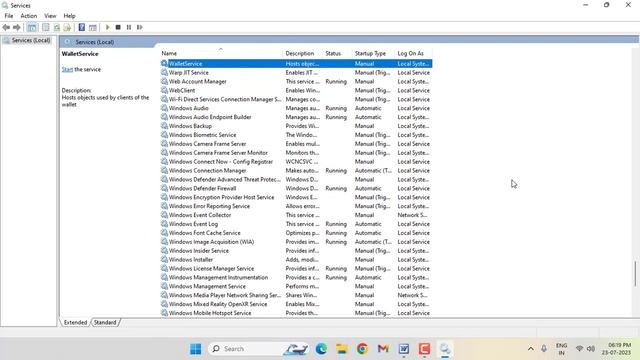Click the Pause Service toolbar icon
This screenshot has width=640, height=360.
[129, 27]
